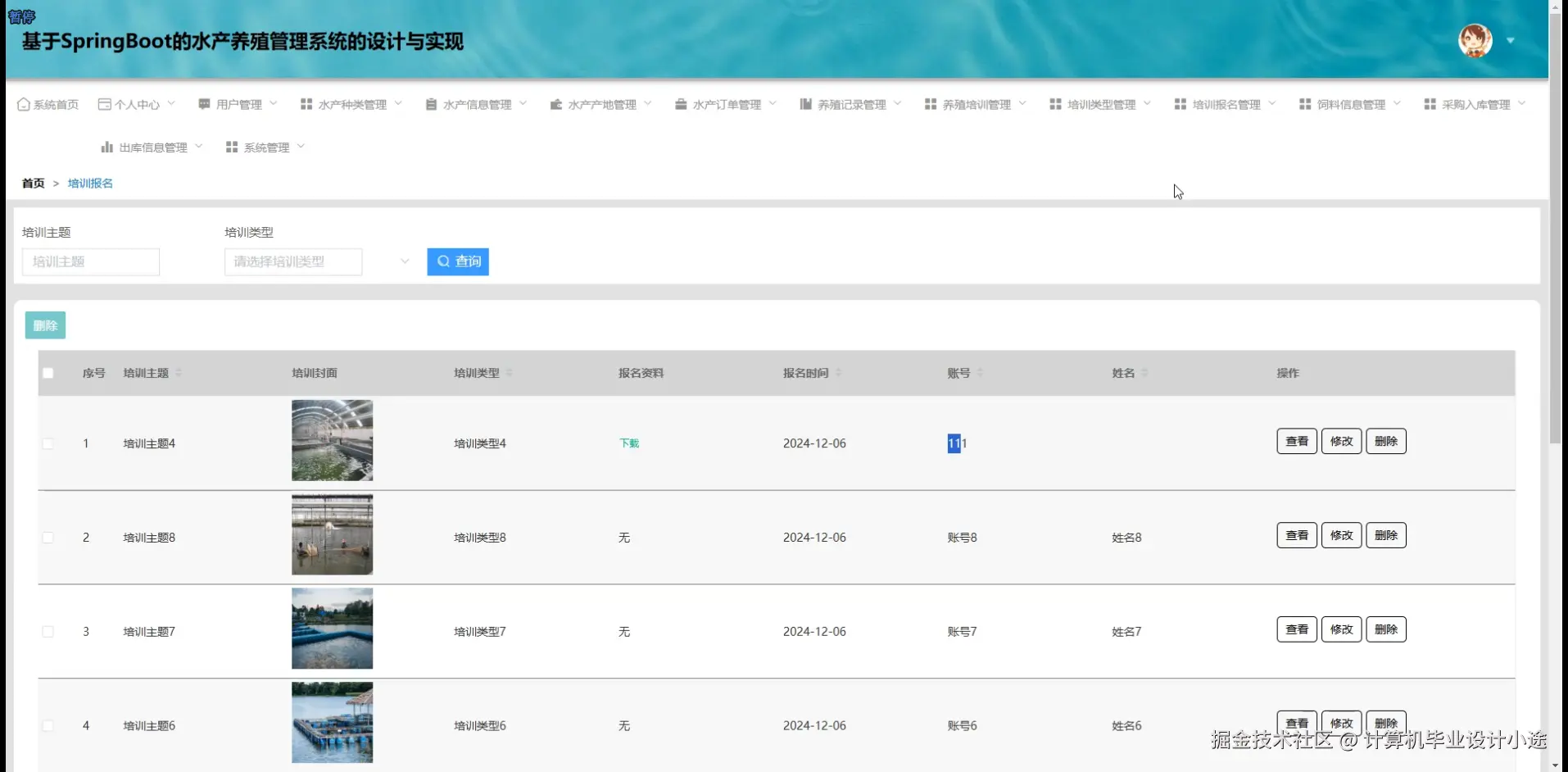Image resolution: width=1568 pixels, height=772 pixels.
Task: Expand the 养殖培训管理 menu chevron
Action: click(1022, 103)
